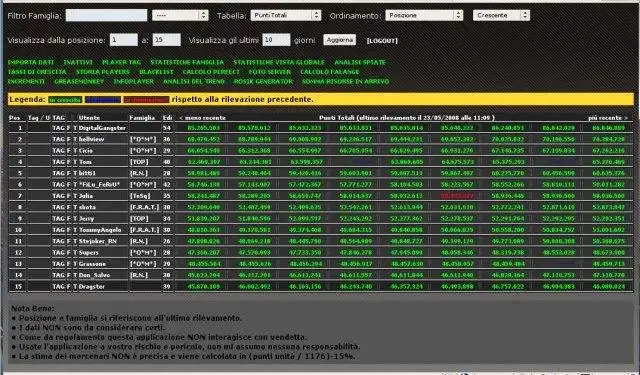
Task: Open the dropdown next to Filtro Famiglia
Action: coord(180,16)
